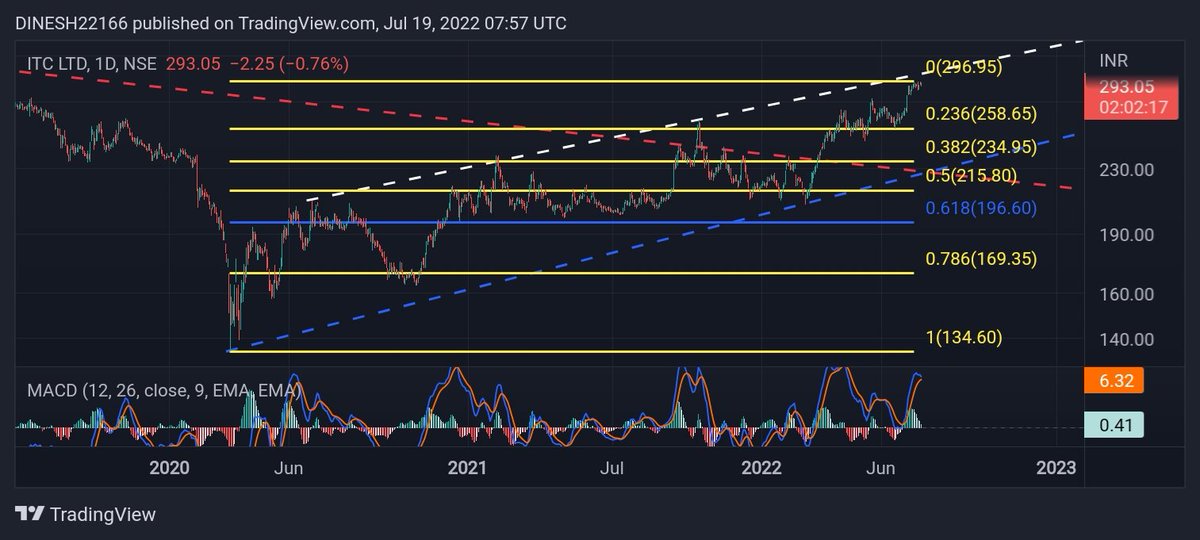The image size is (1200, 540).
Task: Click the 0.786(169.35) Fibonacci level label
Action: point(981,259)
